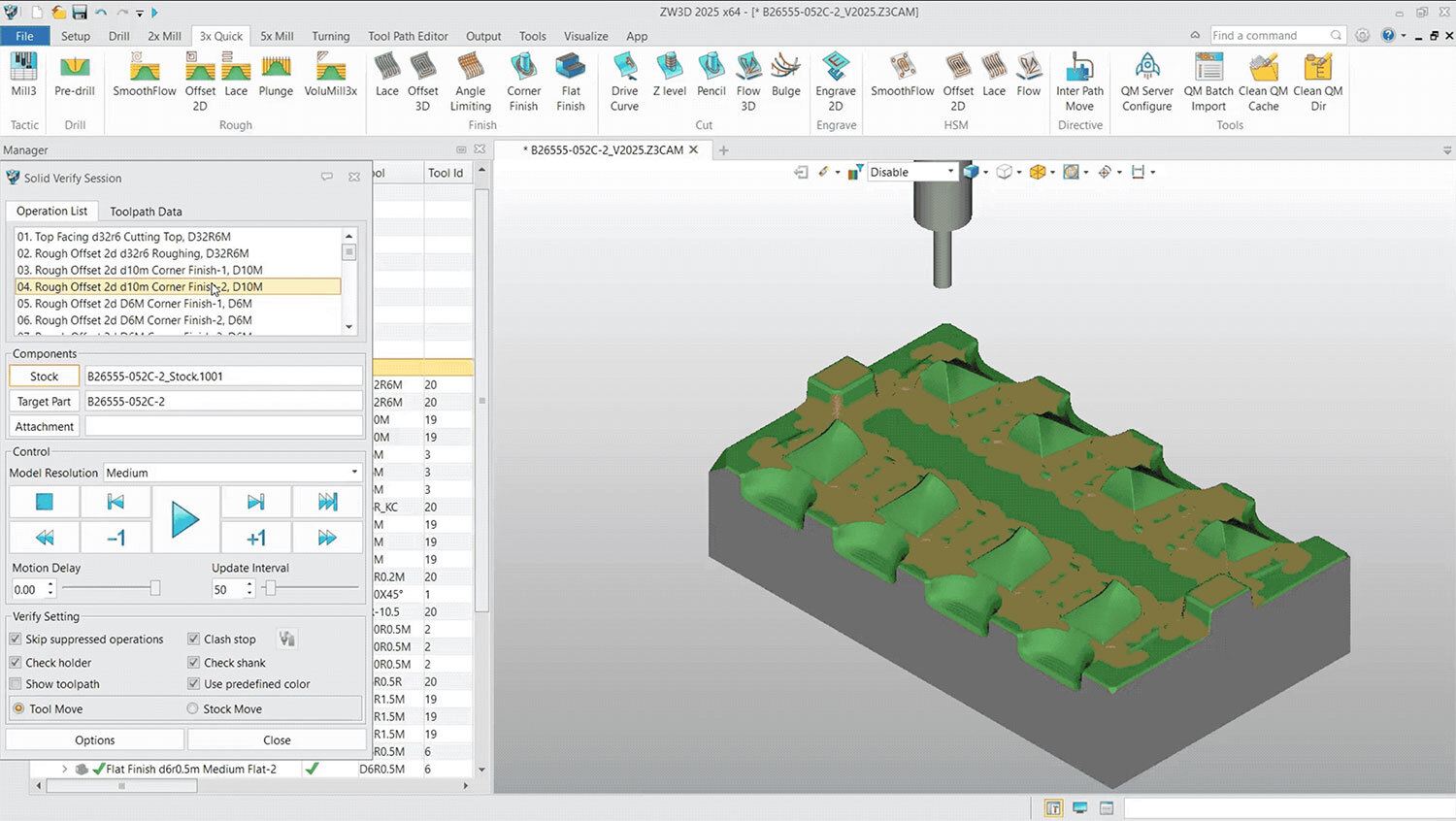Open Tool Path Editor tab
Image resolution: width=1456 pixels, height=821 pixels.
coord(408,36)
